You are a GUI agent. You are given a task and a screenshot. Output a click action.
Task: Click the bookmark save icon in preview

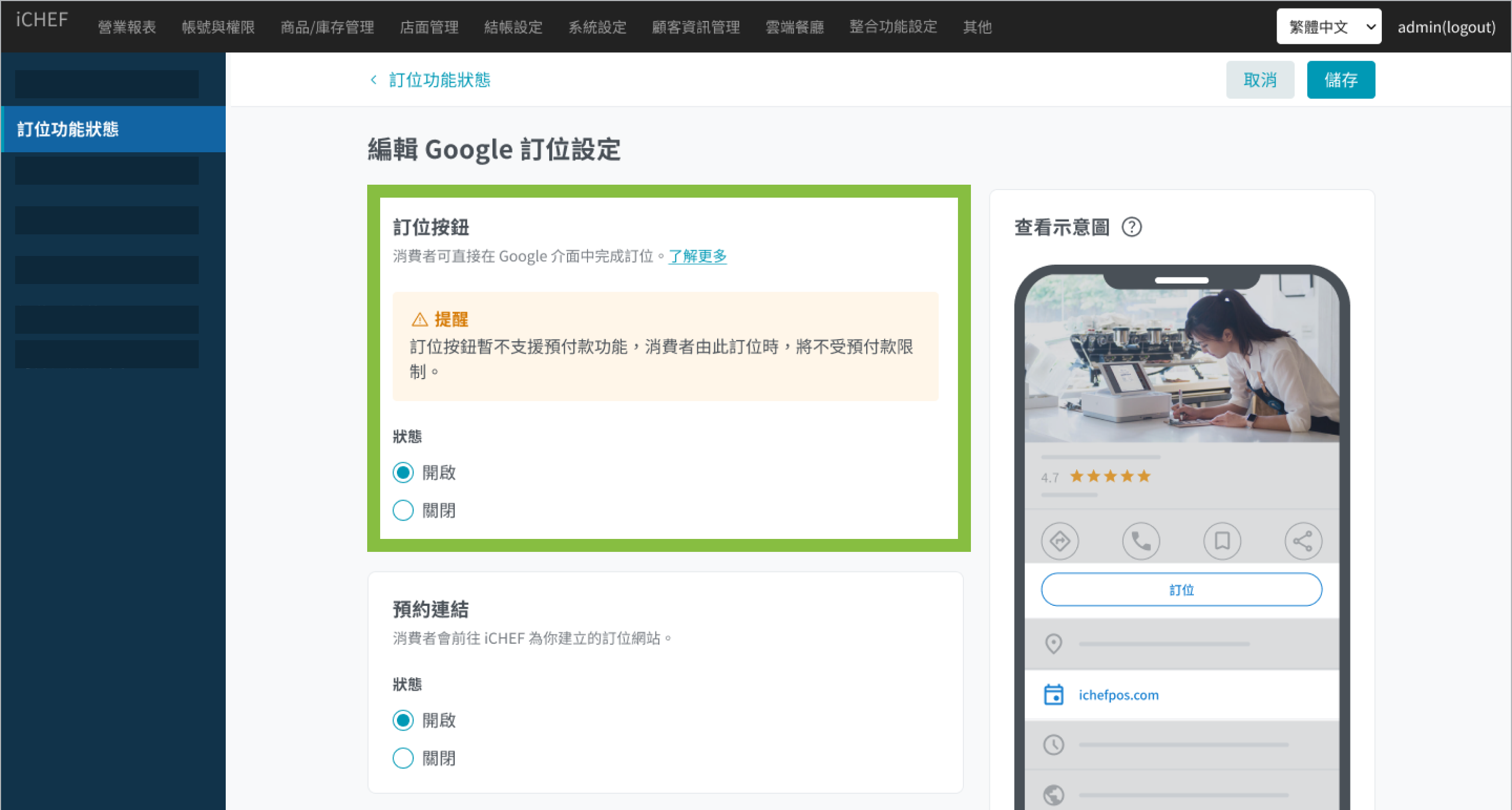click(x=1222, y=541)
